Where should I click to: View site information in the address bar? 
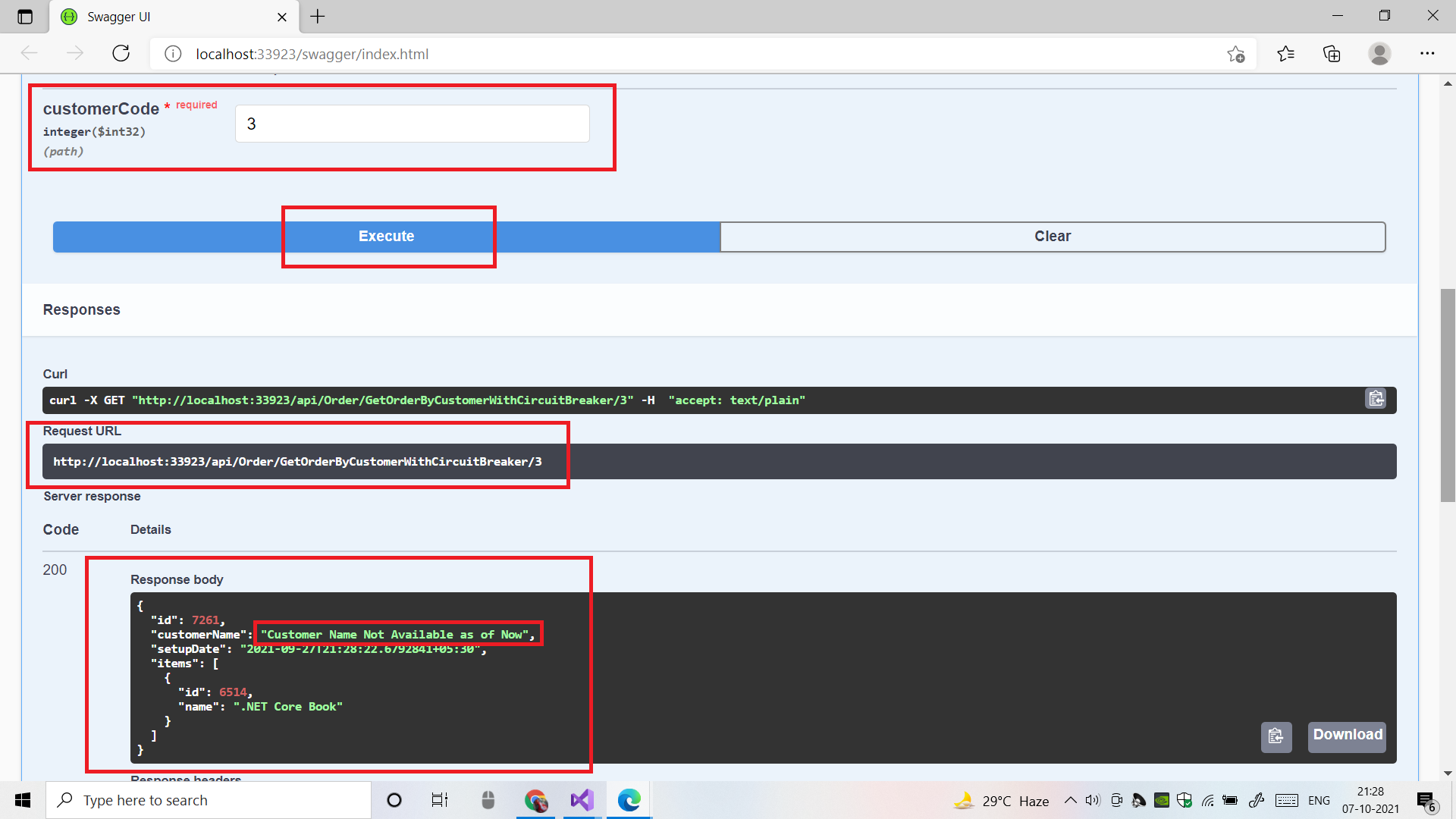pyautogui.click(x=172, y=53)
